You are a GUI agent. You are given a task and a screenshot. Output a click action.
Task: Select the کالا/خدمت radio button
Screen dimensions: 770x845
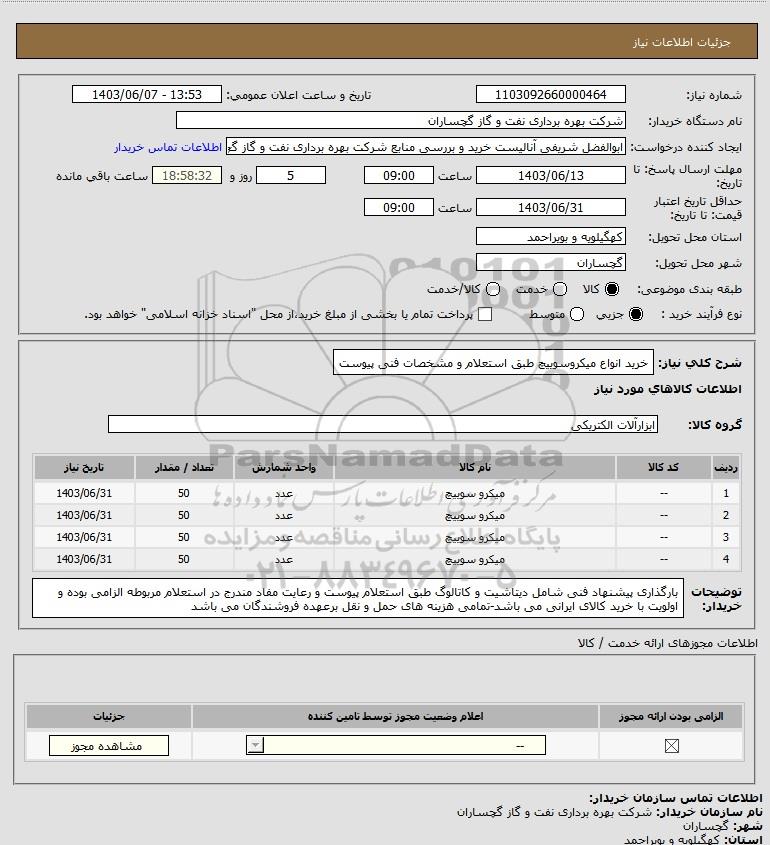pyautogui.click(x=492, y=289)
